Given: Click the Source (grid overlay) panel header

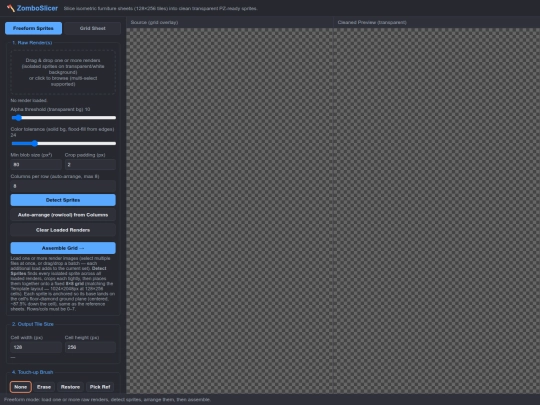Looking at the screenshot, I should [x=230, y=22].
